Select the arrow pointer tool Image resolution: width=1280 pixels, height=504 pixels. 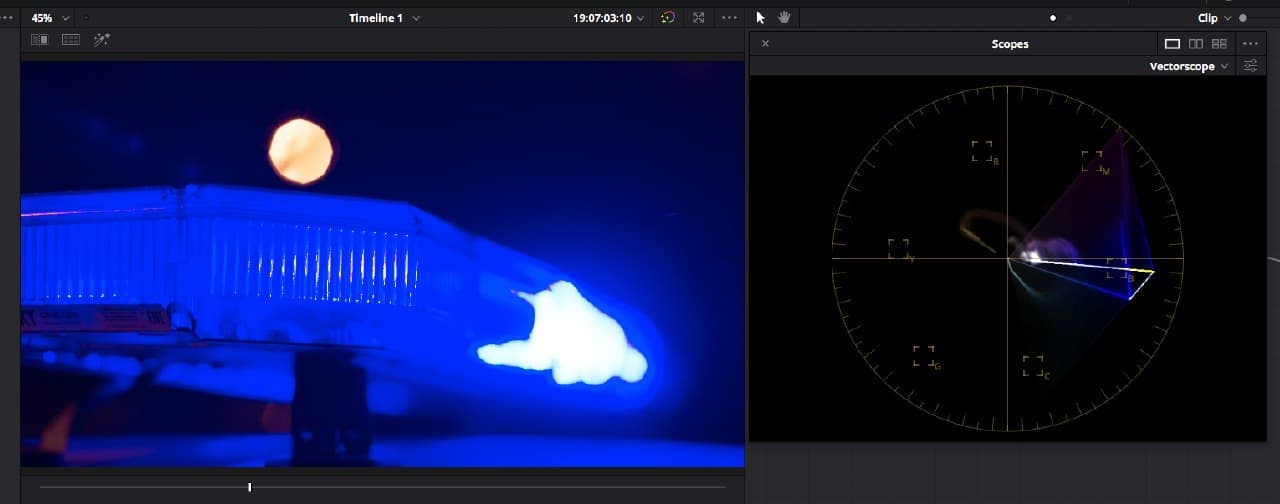(760, 18)
